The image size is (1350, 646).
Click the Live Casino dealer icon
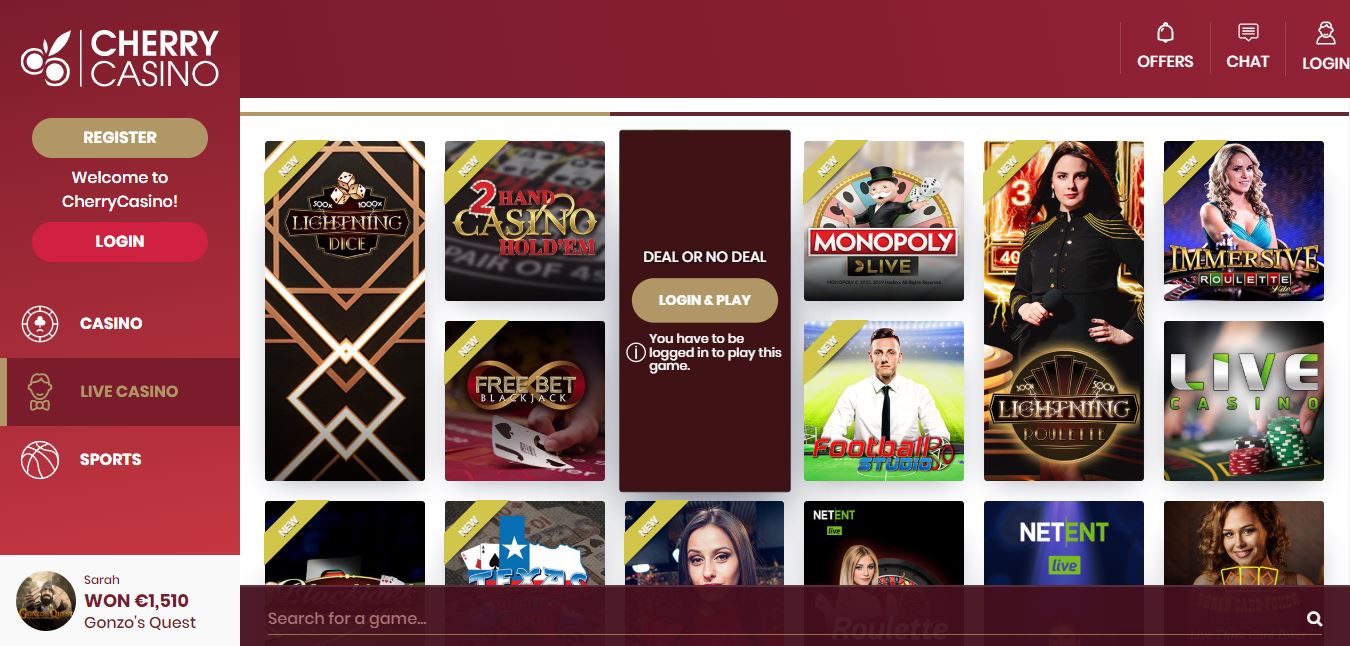tap(40, 392)
